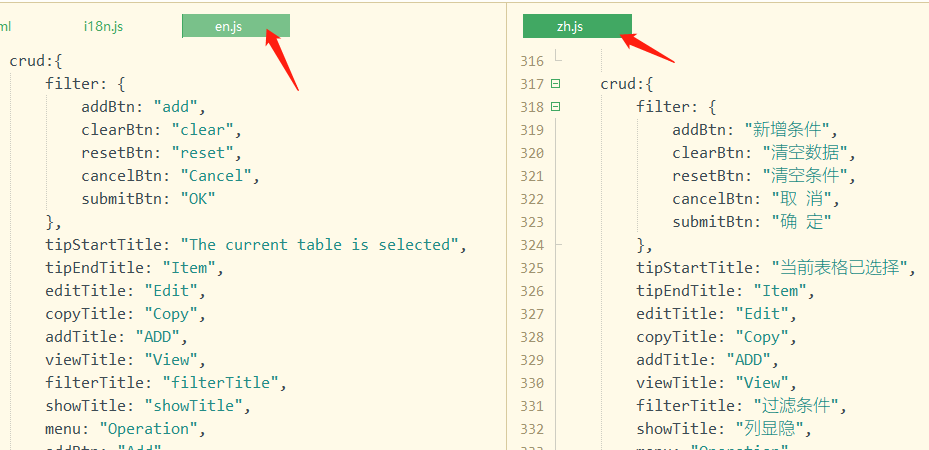The image size is (929, 450).
Task: Click line number 332 in the gutter
Action: tap(532, 429)
